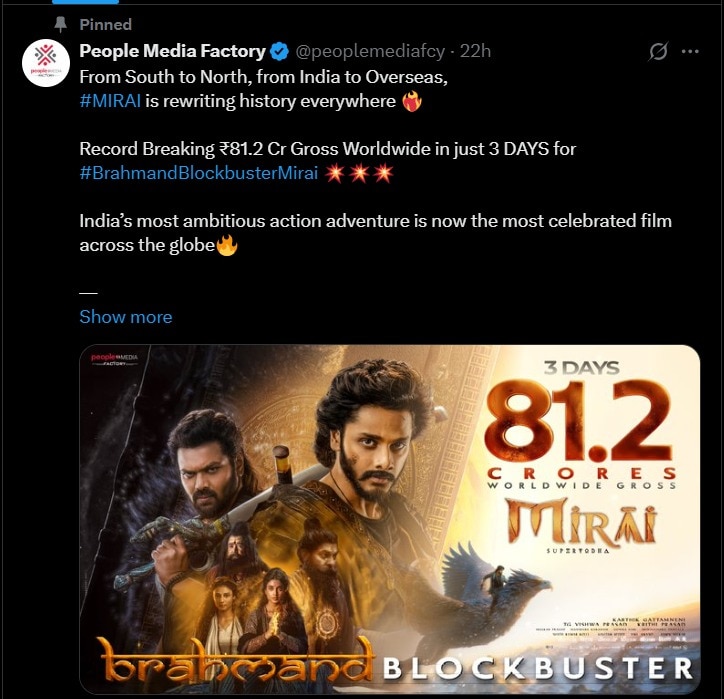This screenshot has height=699, width=724.
Task: Click the heart-on-fire emoji after everywhere
Action: tap(411, 101)
